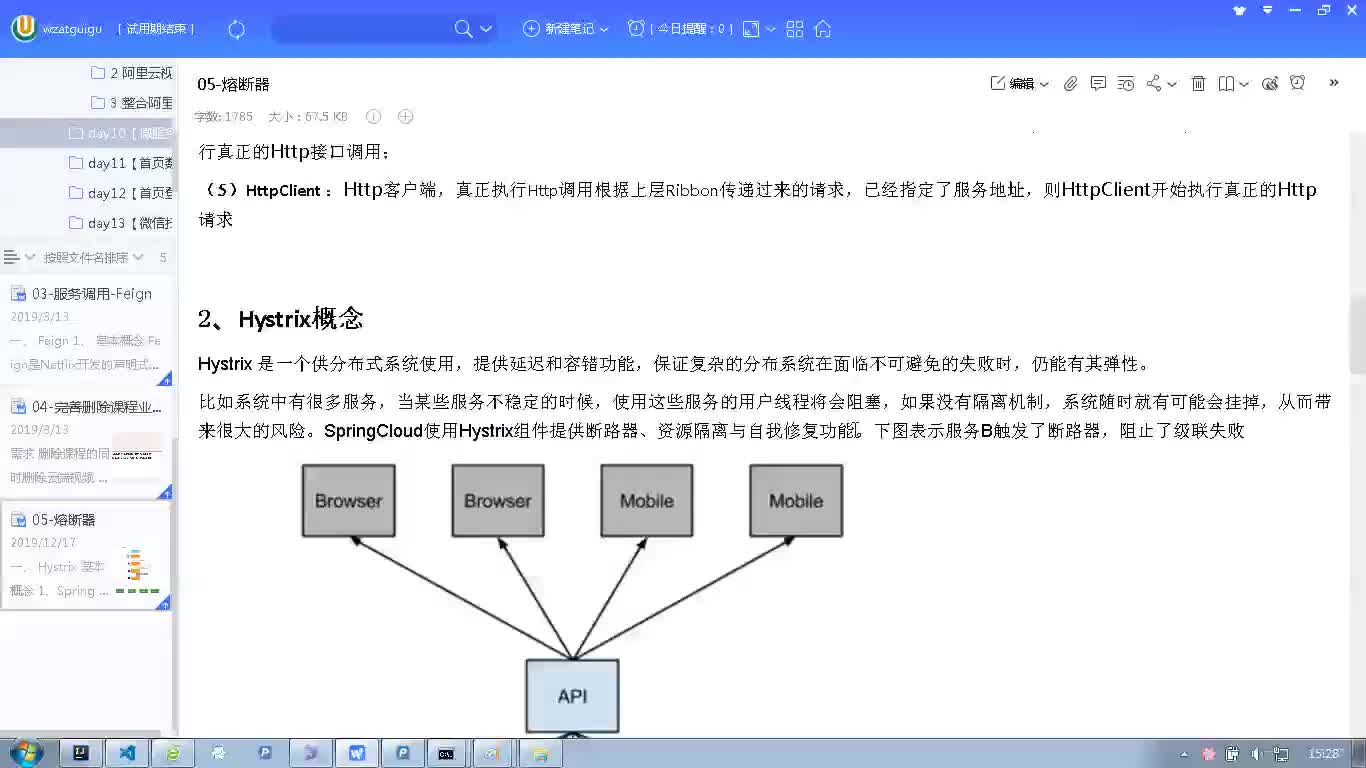Viewport: 1366px width, 768px height.
Task: Click the 试用期结束 trial notice
Action: [156, 29]
